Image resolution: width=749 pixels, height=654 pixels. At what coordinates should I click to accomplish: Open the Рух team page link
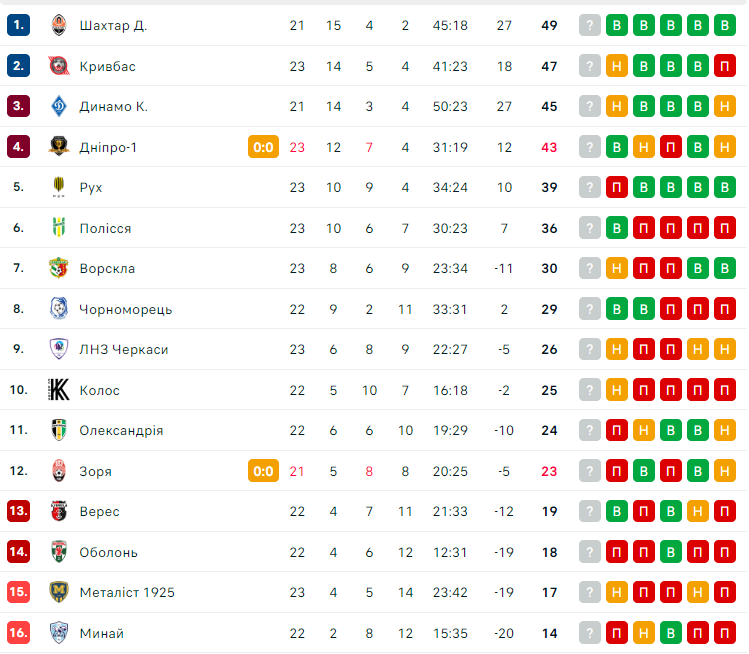tap(91, 187)
